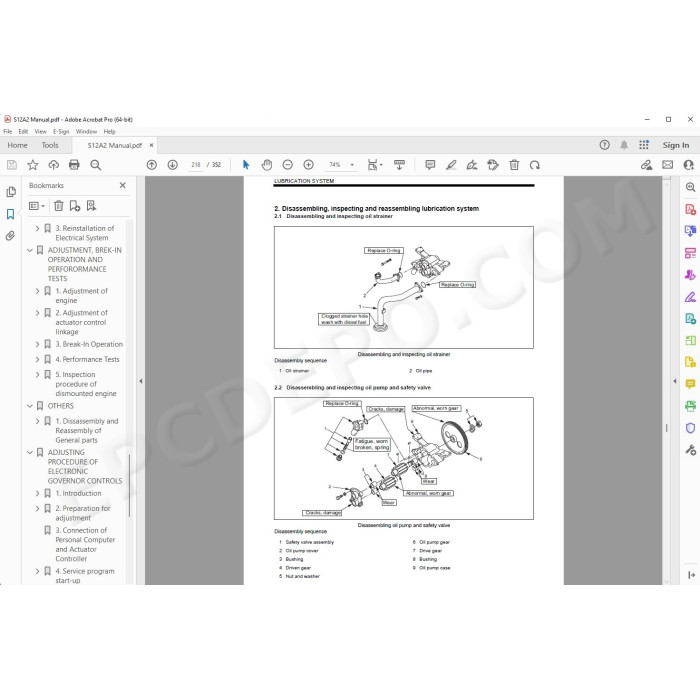Image resolution: width=700 pixels, height=700 pixels.
Task: Switch to the Tools tab
Action: tap(50, 146)
